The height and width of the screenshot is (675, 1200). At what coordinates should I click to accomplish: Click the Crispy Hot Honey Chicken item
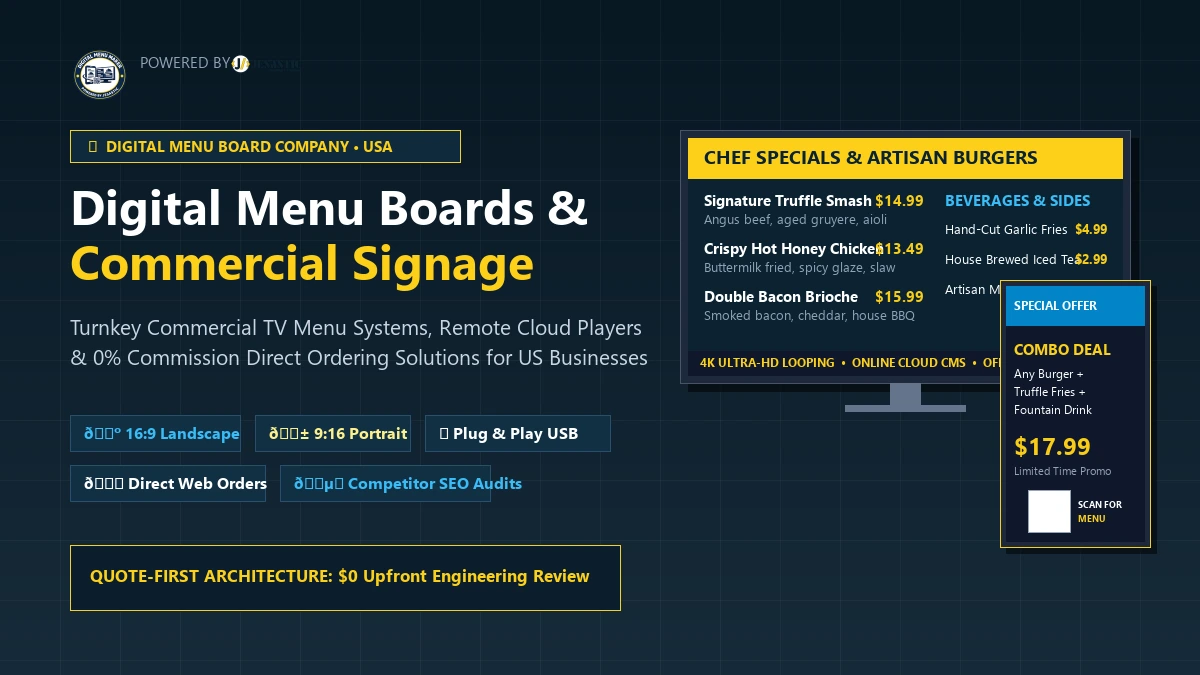point(791,249)
